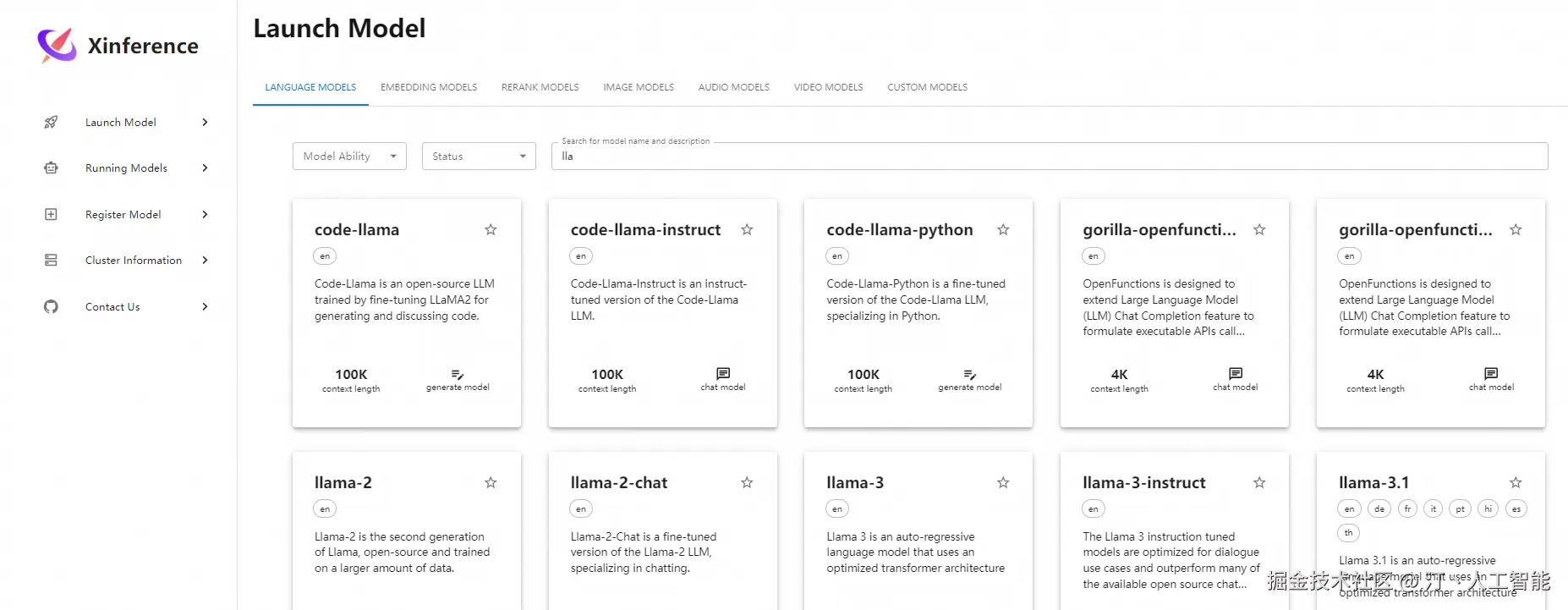
Task: Click the robot icon for Running Models
Action: [x=51, y=168]
